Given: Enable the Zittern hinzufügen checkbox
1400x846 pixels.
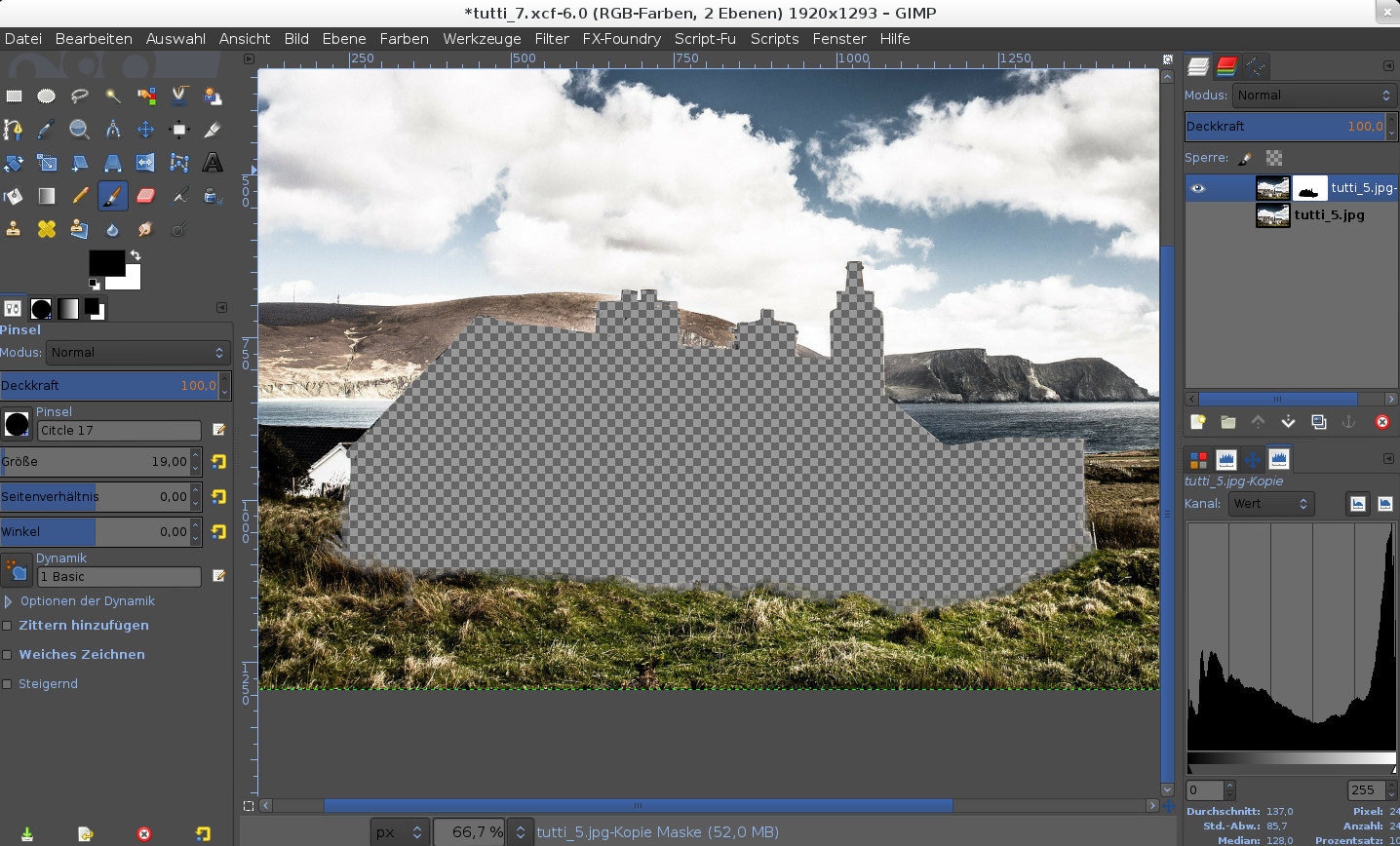Looking at the screenshot, I should point(8,626).
